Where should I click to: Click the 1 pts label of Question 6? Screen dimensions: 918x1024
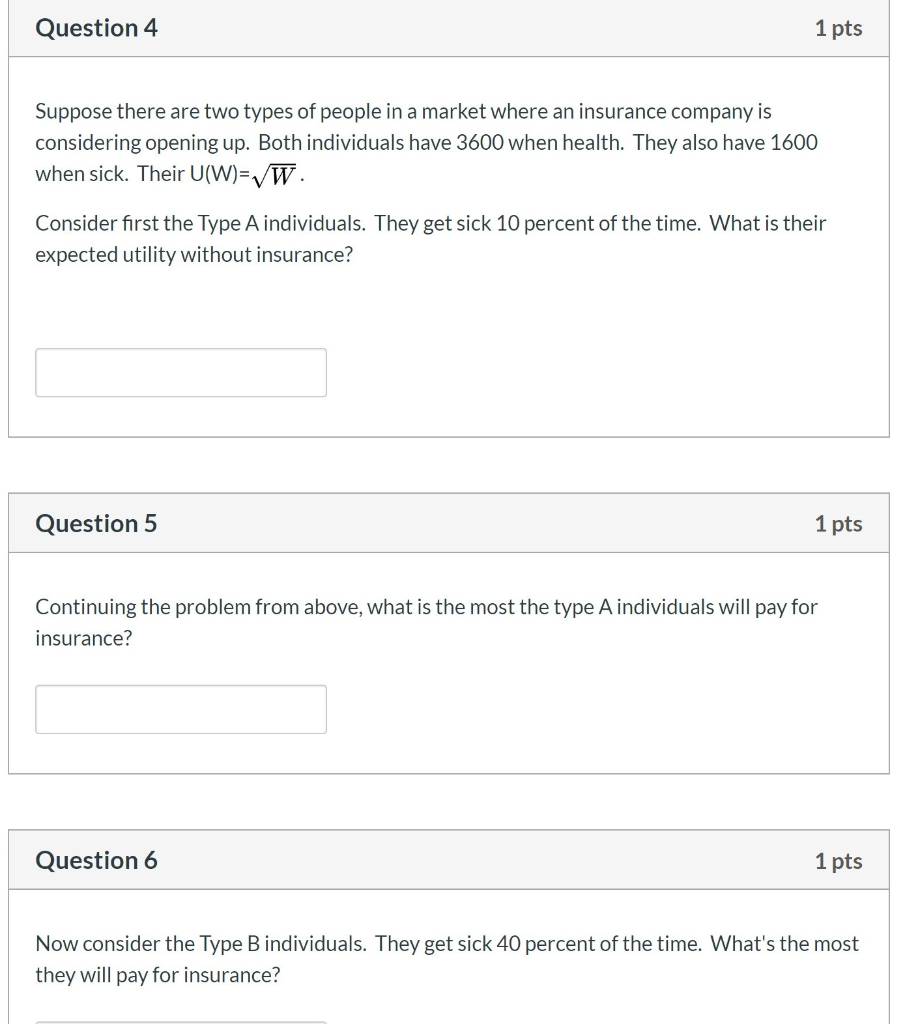[x=838, y=861]
